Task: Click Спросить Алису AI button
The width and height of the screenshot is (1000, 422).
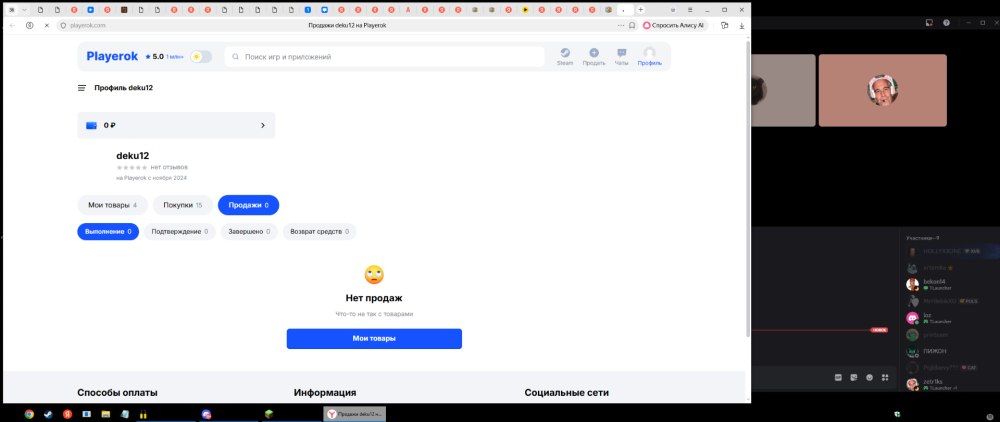Action: 673,25
